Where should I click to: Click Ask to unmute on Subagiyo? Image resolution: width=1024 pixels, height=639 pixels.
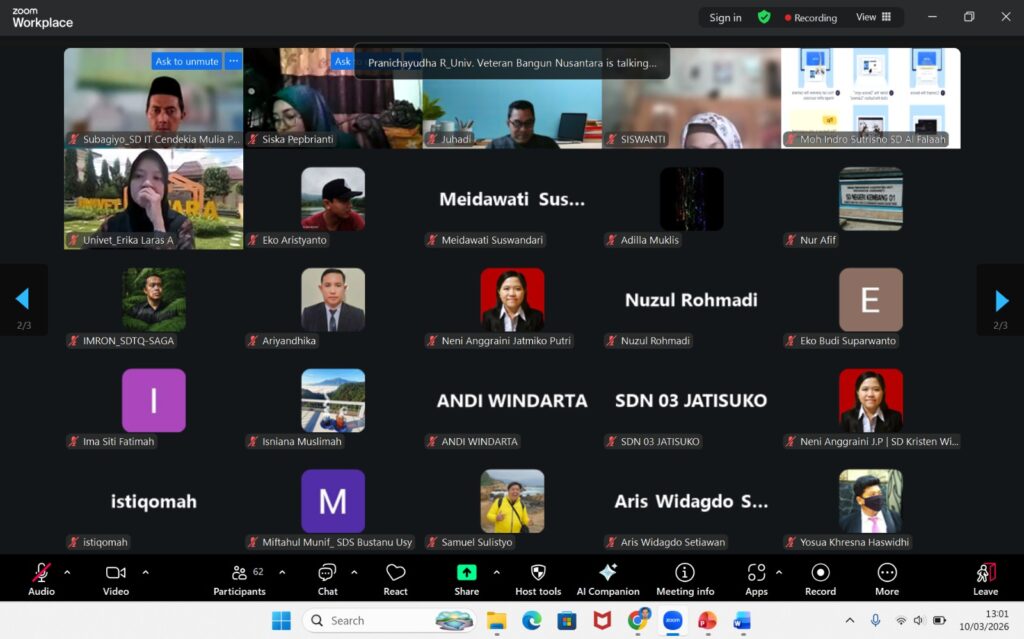tap(187, 61)
